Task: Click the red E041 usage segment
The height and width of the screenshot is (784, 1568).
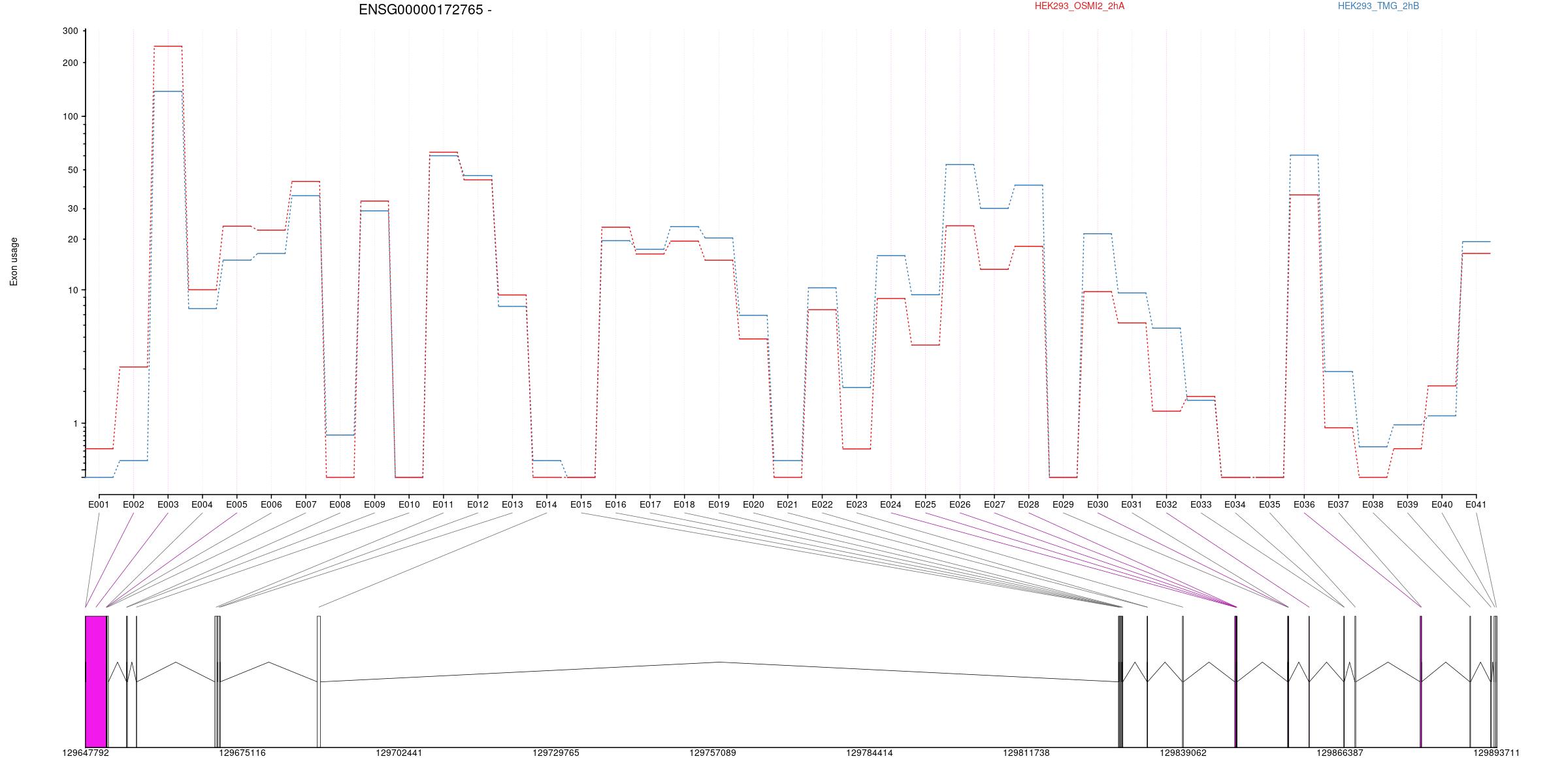Action: click(1476, 253)
